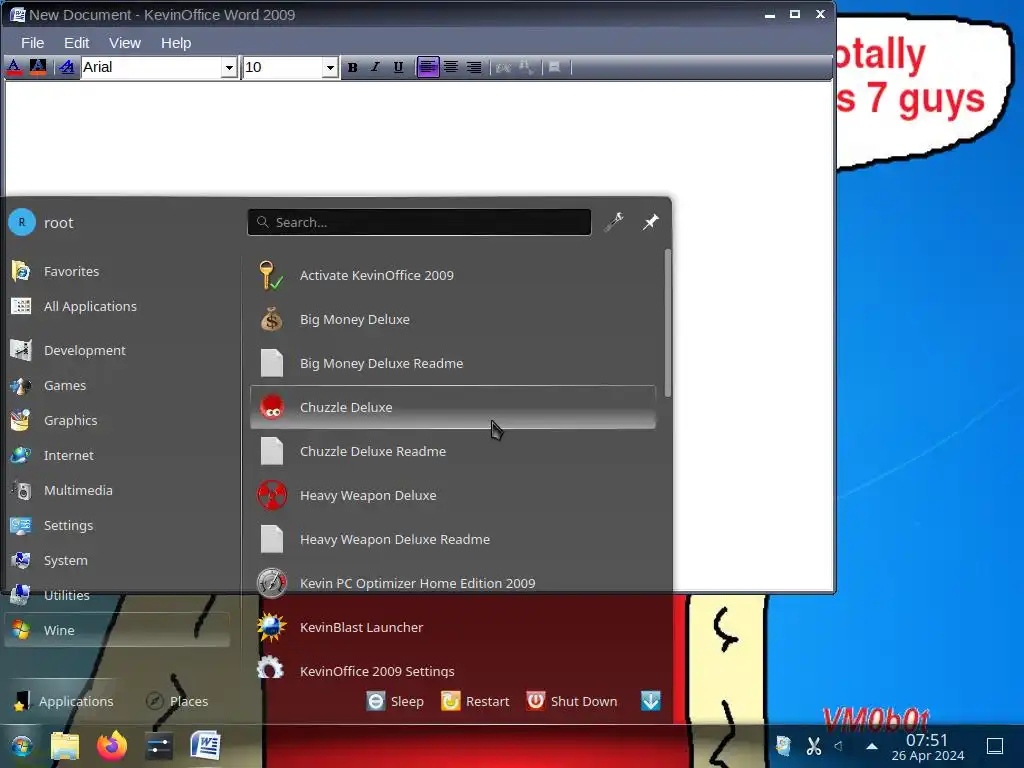Viewport: 1024px width, 768px height.
Task: Expand hidden system tray icons
Action: click(x=872, y=746)
